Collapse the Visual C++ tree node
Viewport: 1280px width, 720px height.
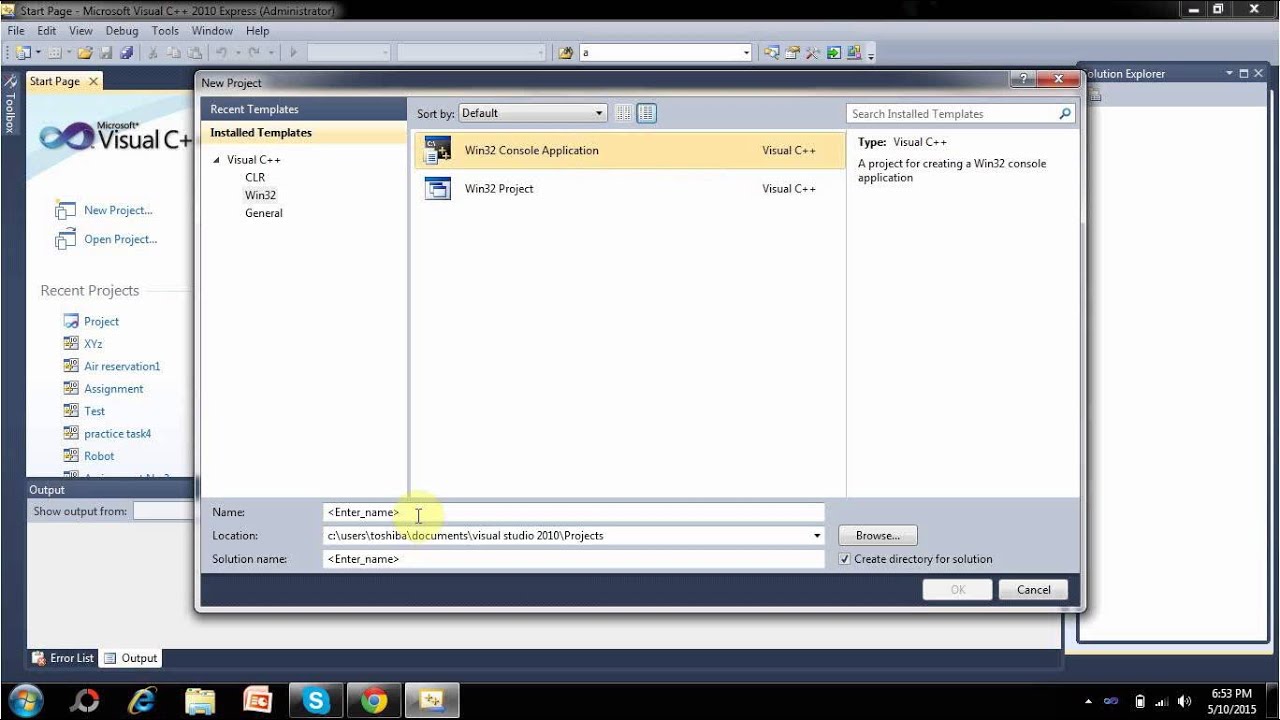(216, 160)
